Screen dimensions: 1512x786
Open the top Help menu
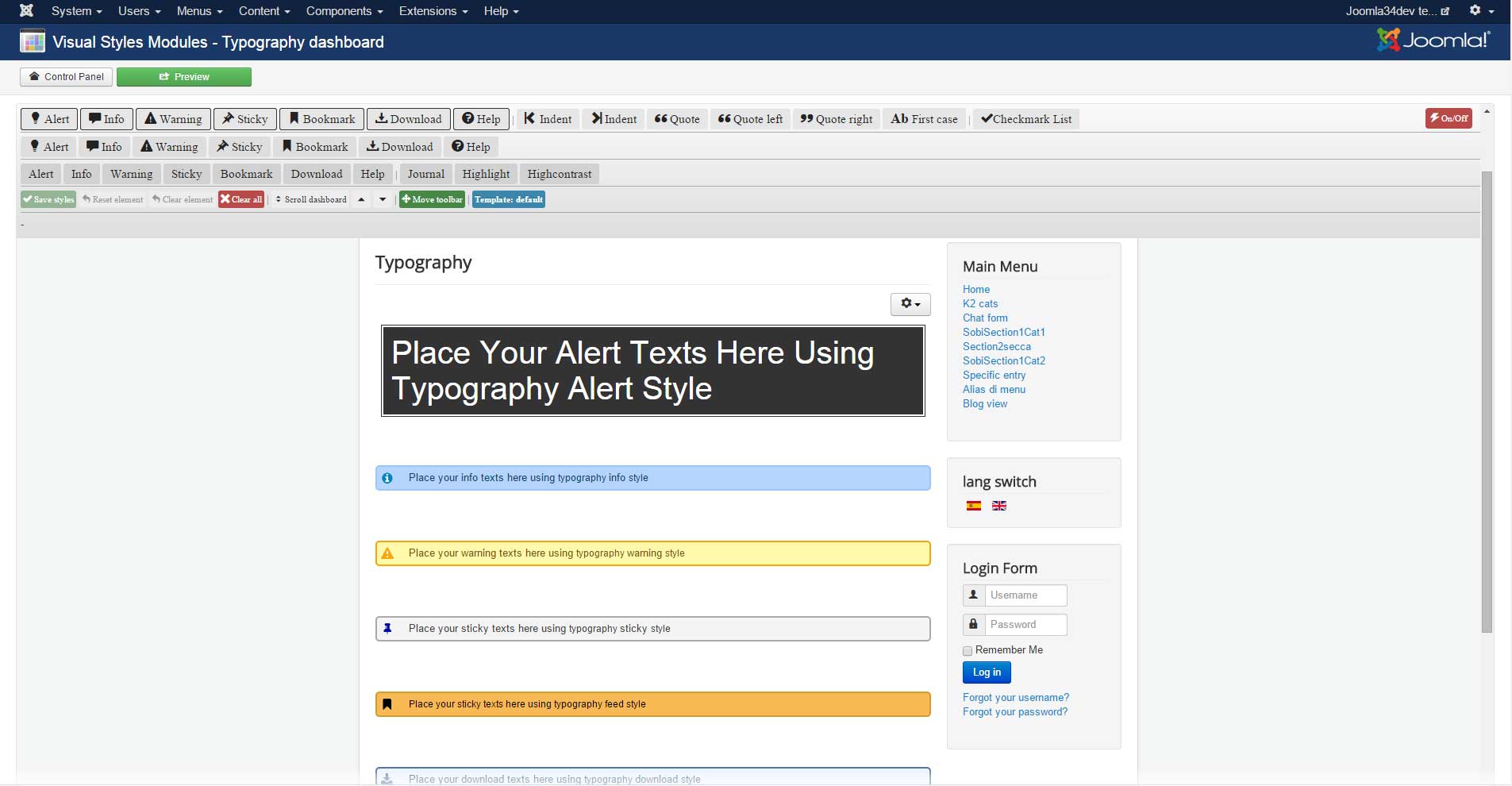click(x=501, y=11)
